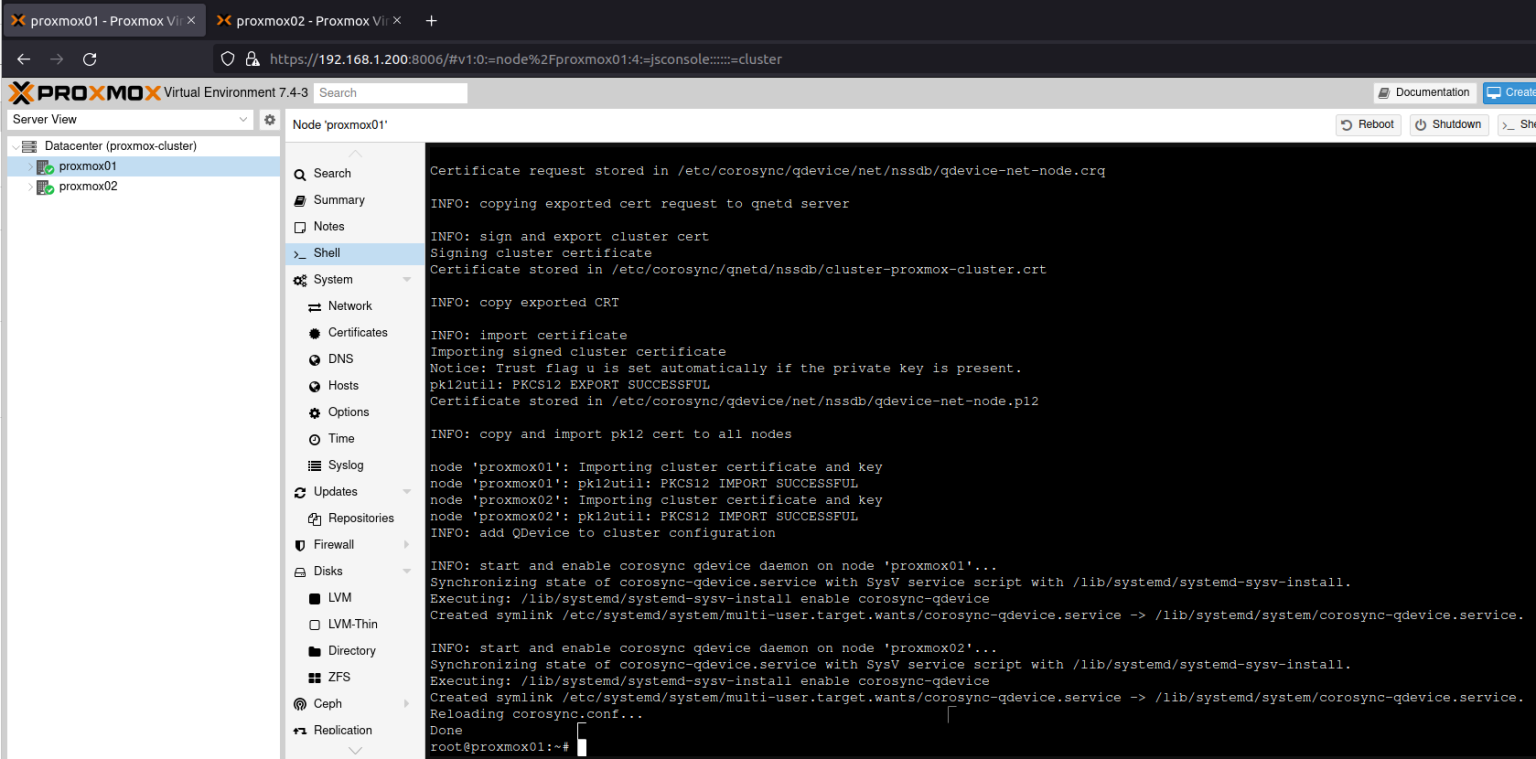Click the Reboot button
This screenshot has width=1536, height=759.
[x=1367, y=124]
